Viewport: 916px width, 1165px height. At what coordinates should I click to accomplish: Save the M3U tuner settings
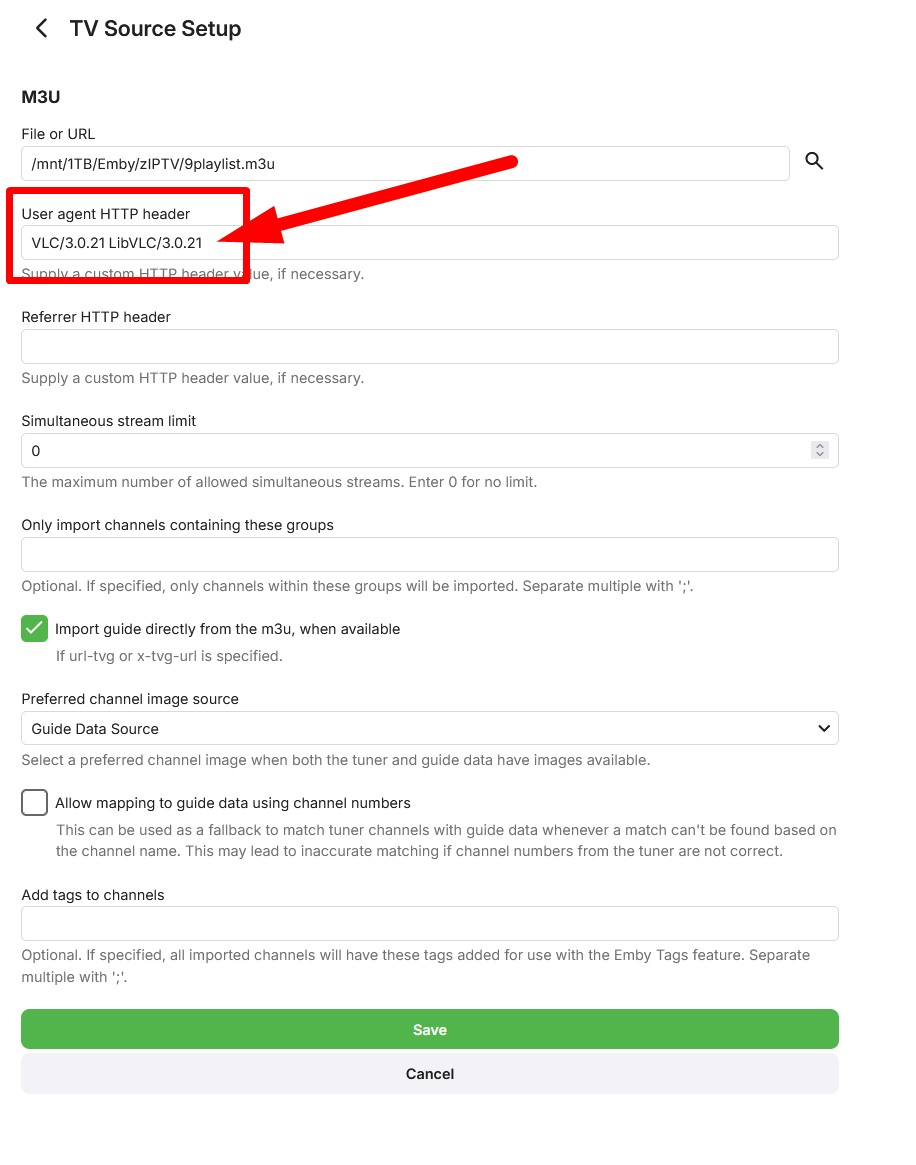coord(430,1028)
